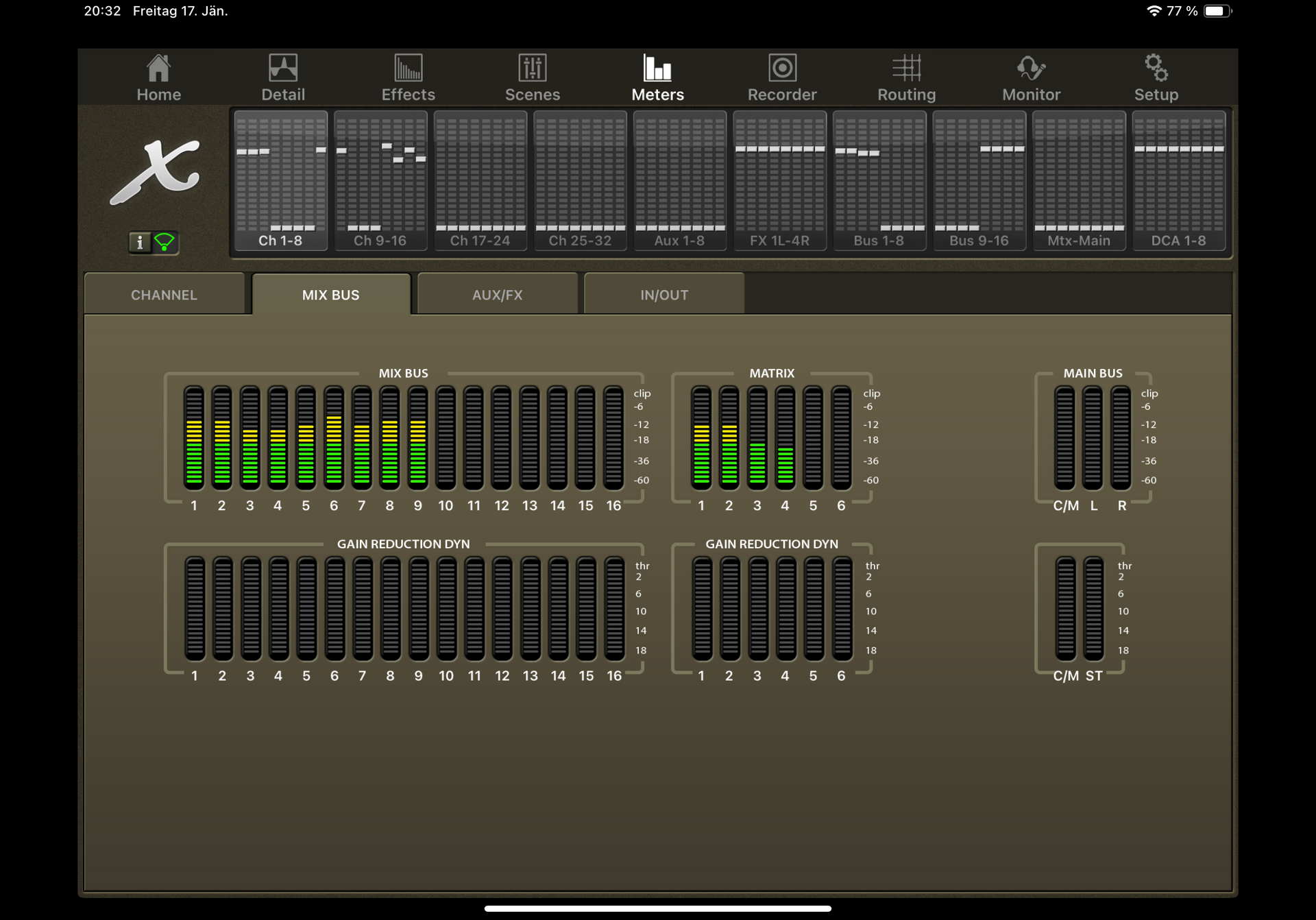The height and width of the screenshot is (920, 1316).
Task: Tap the Matrix 6 level meter
Action: 841,437
